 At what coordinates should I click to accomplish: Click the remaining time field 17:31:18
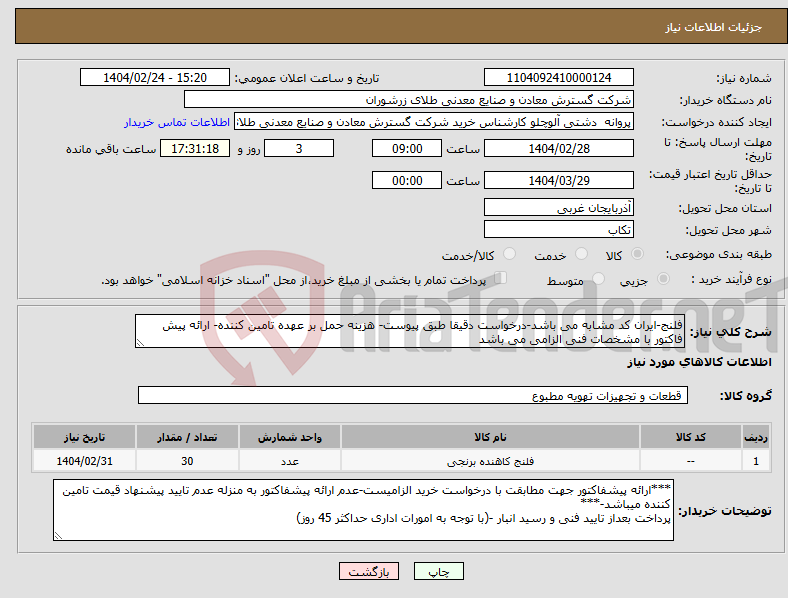coord(195,148)
